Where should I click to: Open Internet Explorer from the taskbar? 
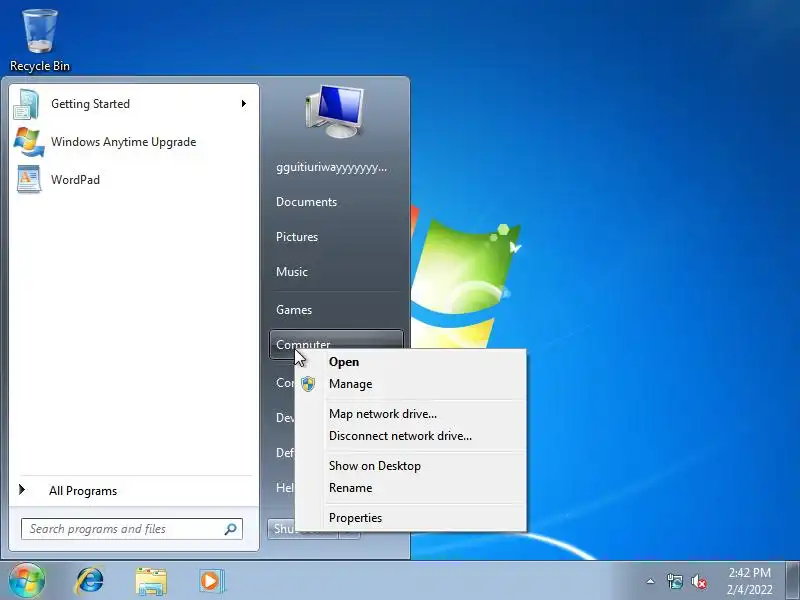(x=90, y=581)
